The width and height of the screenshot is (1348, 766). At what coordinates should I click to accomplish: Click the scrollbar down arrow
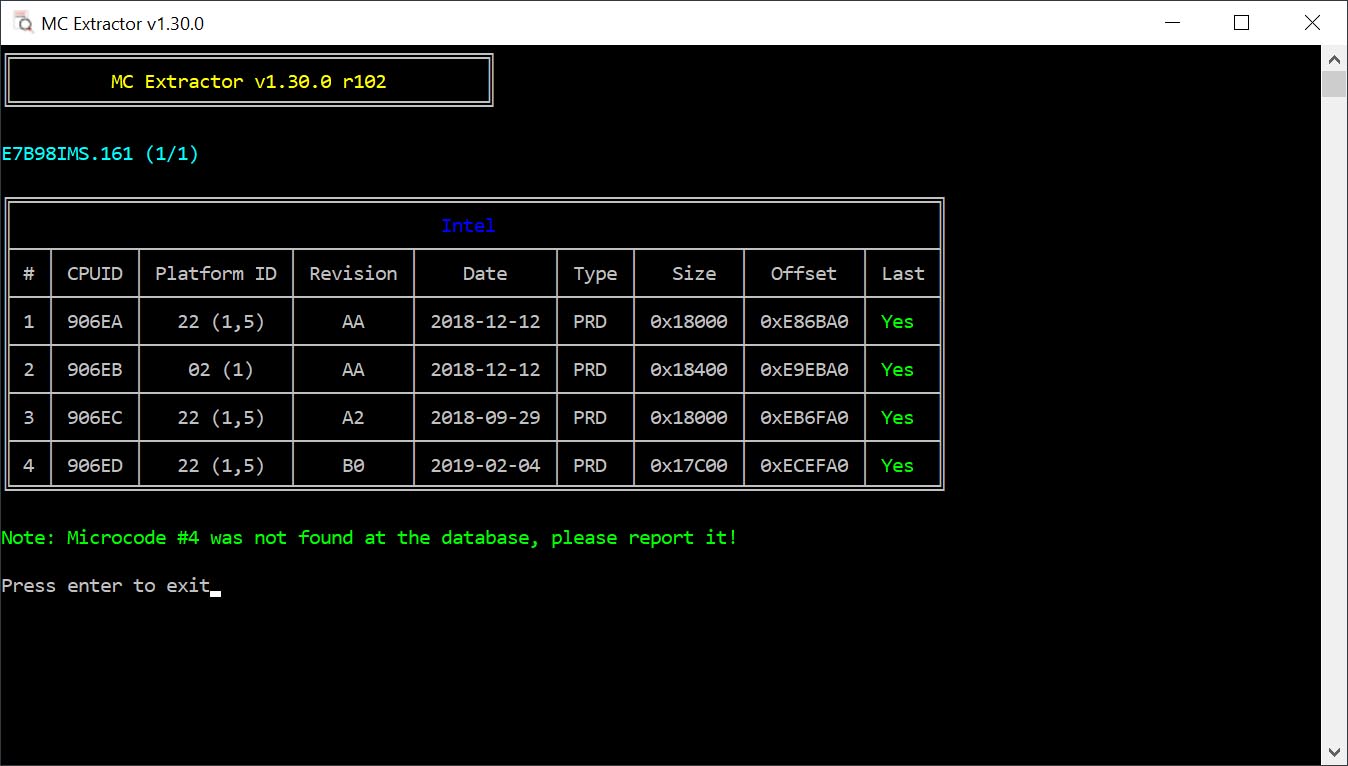point(1334,752)
